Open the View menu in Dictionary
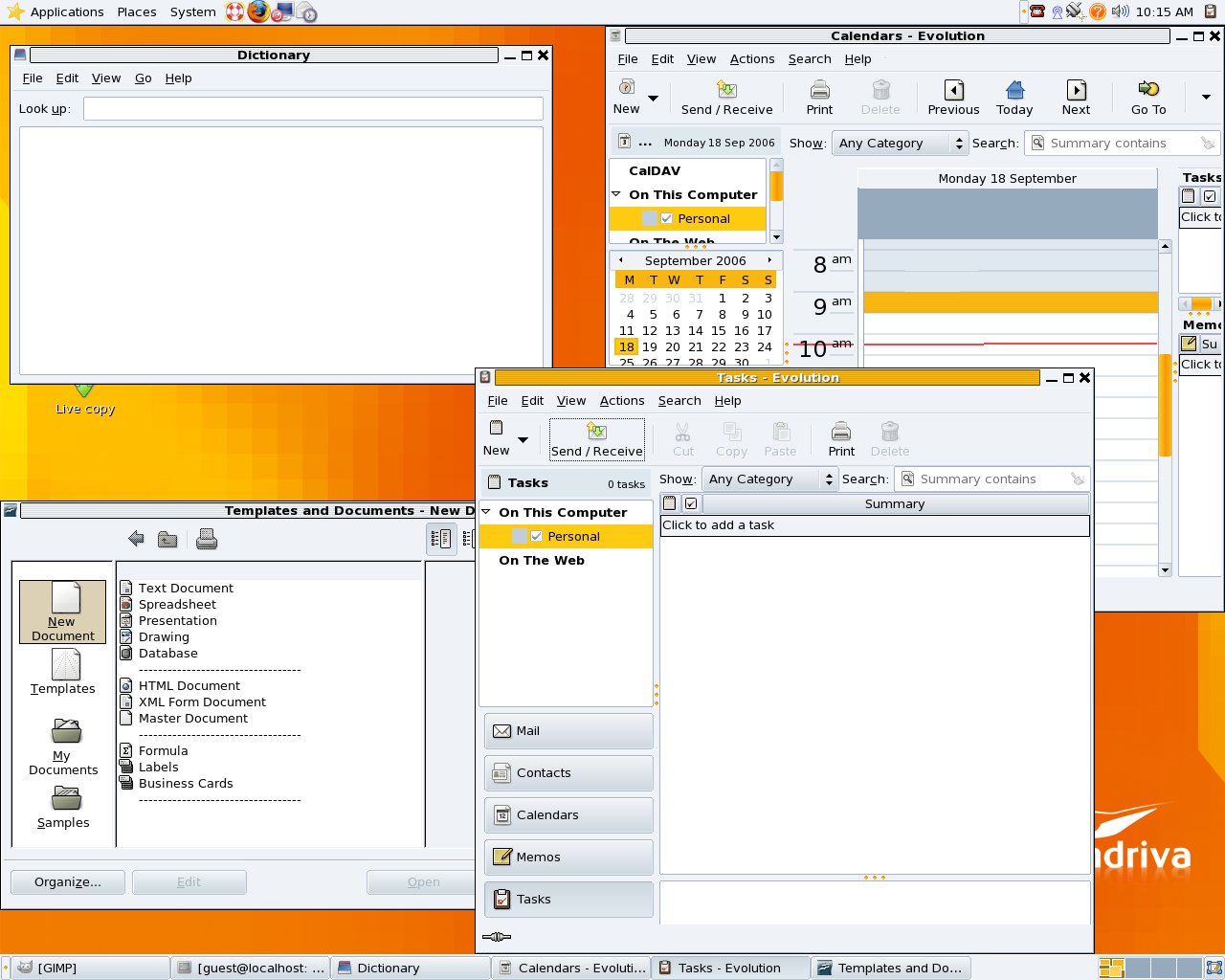This screenshot has width=1225, height=980. pyautogui.click(x=106, y=78)
